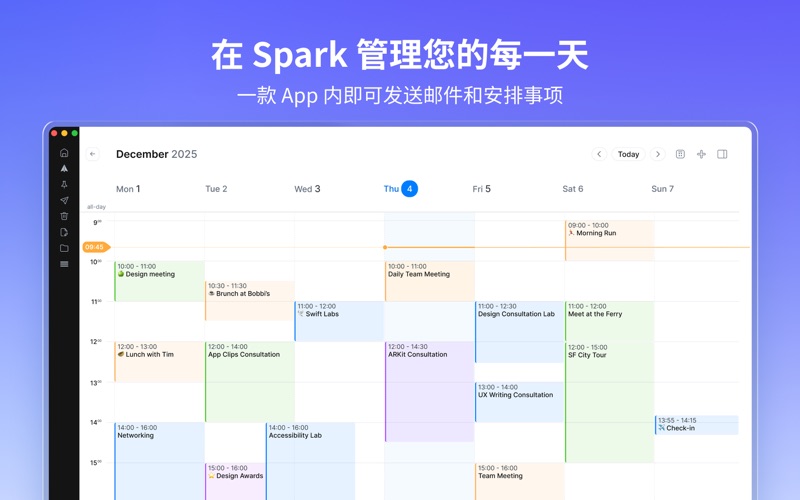Viewport: 800px width, 500px height.
Task: Open the UX Writing Consultation event
Action: click(x=519, y=402)
